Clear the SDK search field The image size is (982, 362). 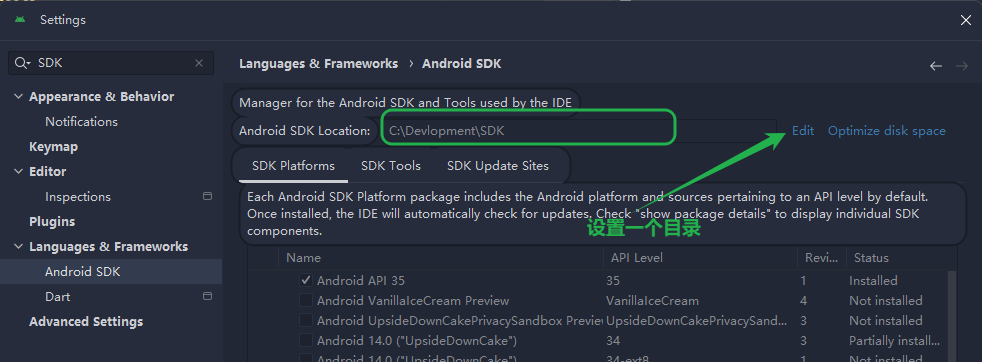199,63
